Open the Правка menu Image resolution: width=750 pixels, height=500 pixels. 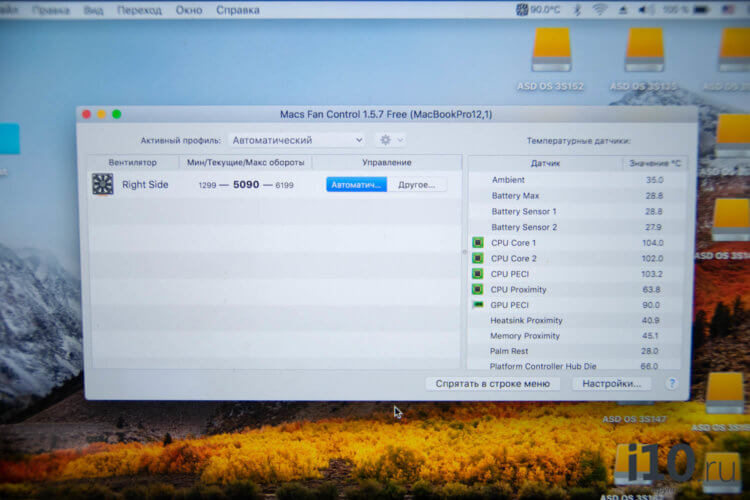pyautogui.click(x=51, y=10)
